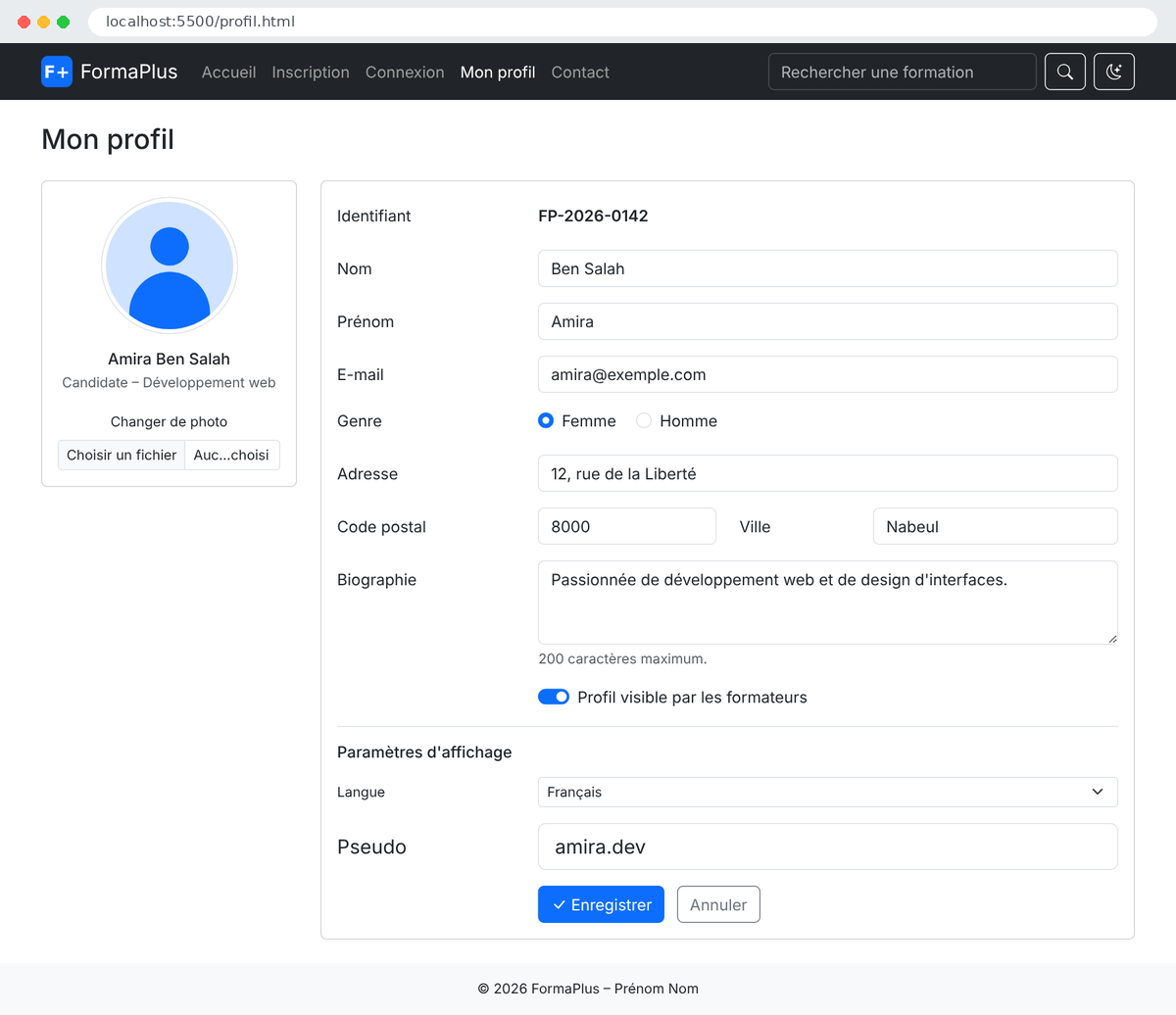Click the search magnifier icon button

click(x=1065, y=72)
